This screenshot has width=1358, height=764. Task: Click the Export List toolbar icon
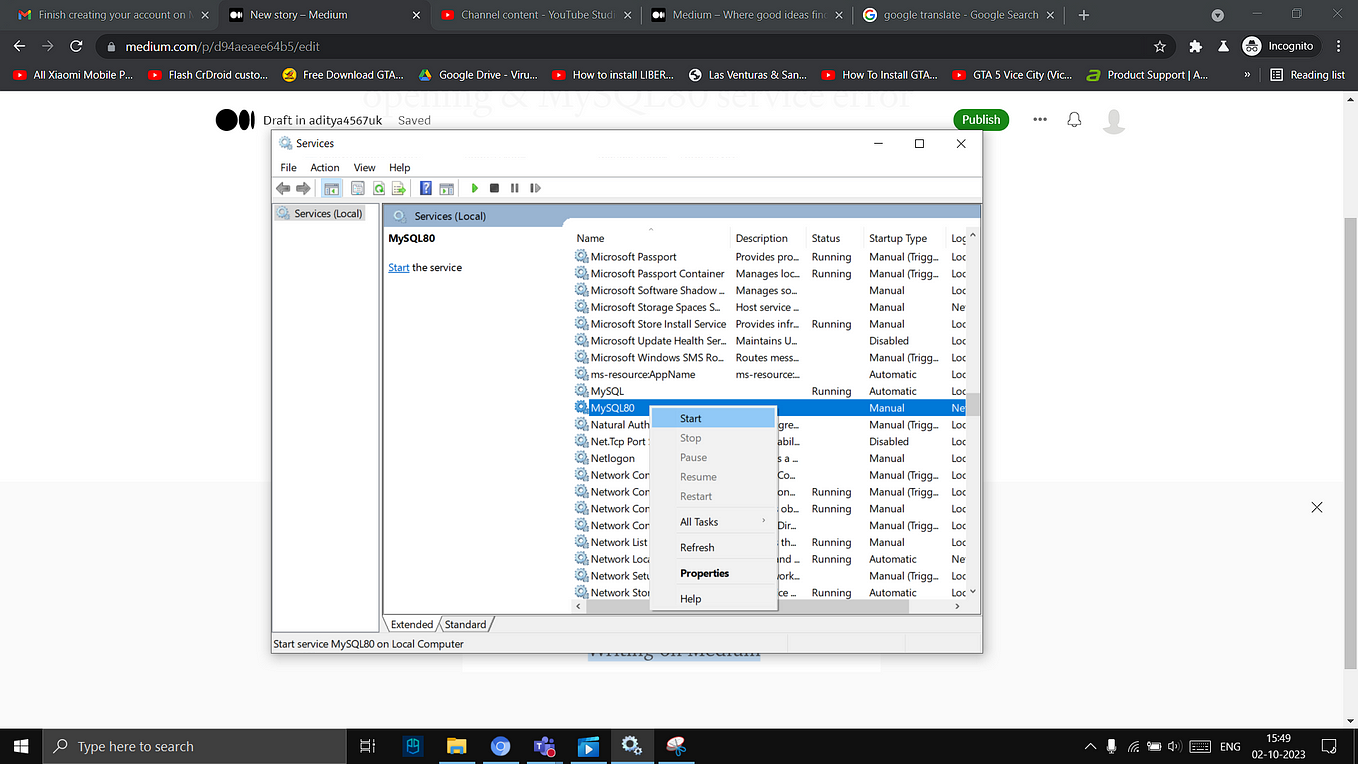point(398,188)
